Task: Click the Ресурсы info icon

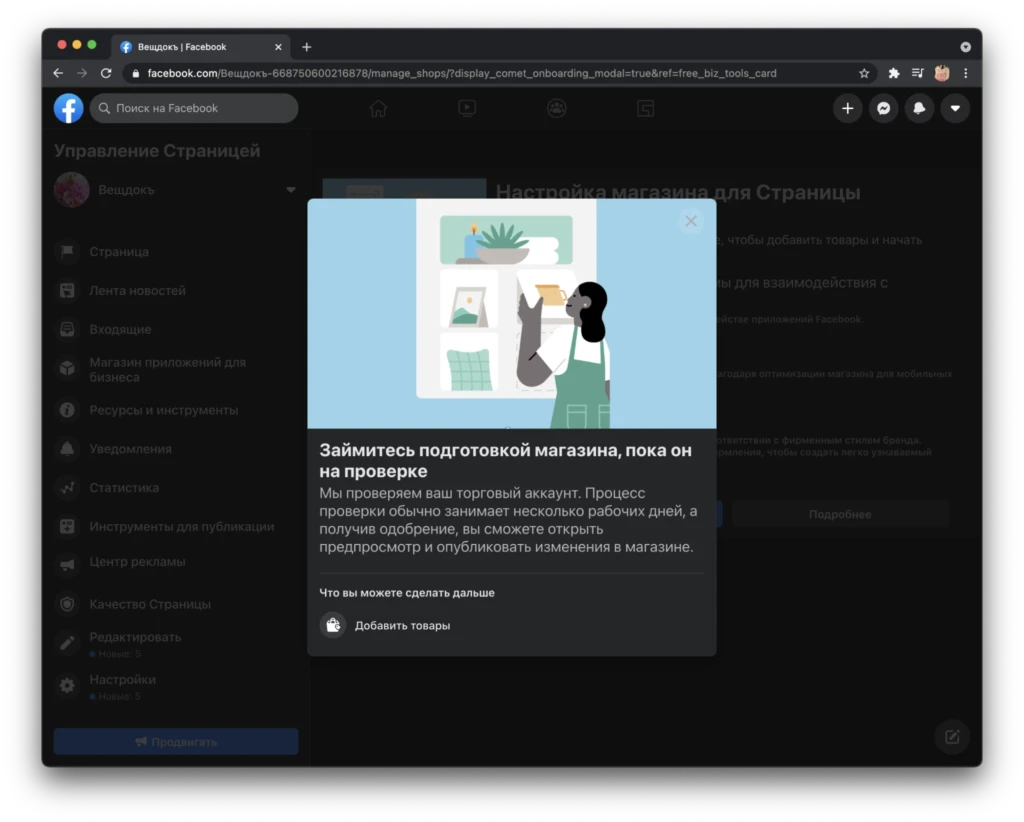Action: (x=67, y=410)
